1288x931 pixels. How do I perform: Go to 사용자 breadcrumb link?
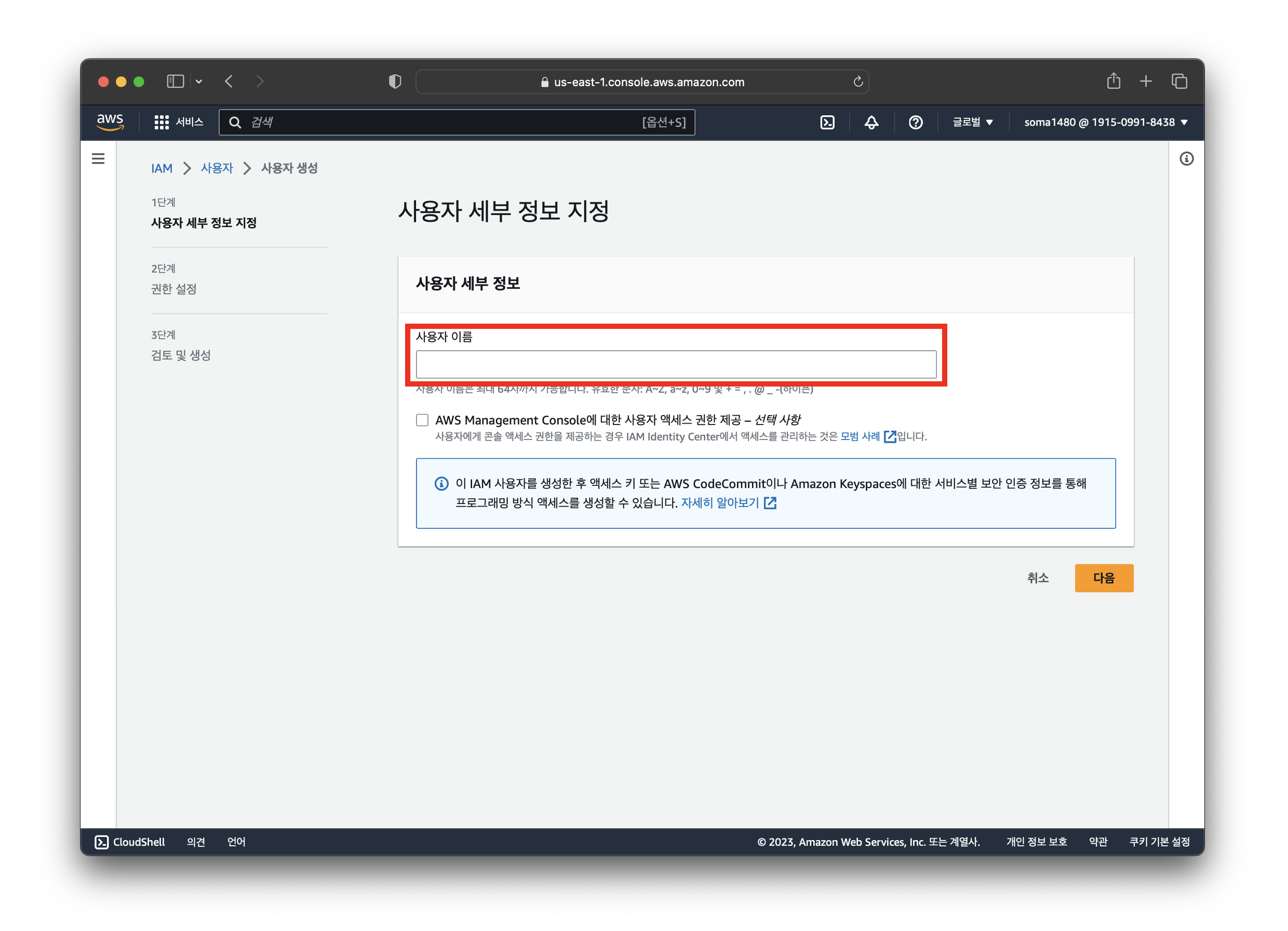point(217,168)
